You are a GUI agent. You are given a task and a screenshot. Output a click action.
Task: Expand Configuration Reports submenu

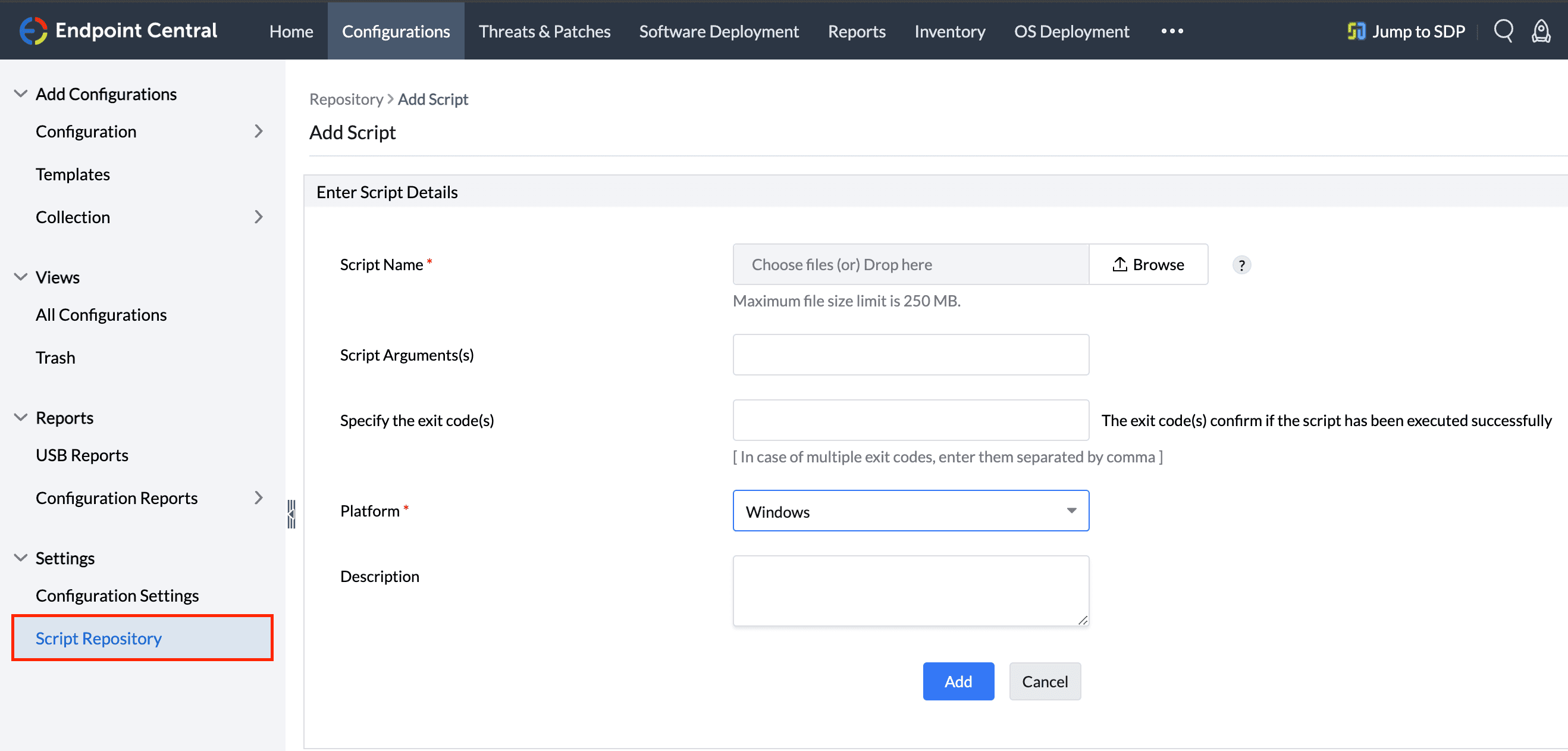(x=259, y=497)
